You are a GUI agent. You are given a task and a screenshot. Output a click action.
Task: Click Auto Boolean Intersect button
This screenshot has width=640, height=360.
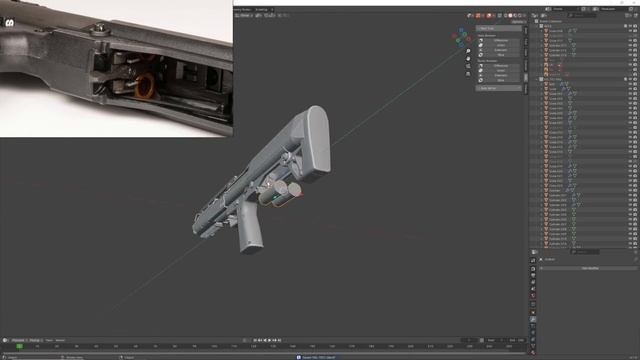coord(501,50)
